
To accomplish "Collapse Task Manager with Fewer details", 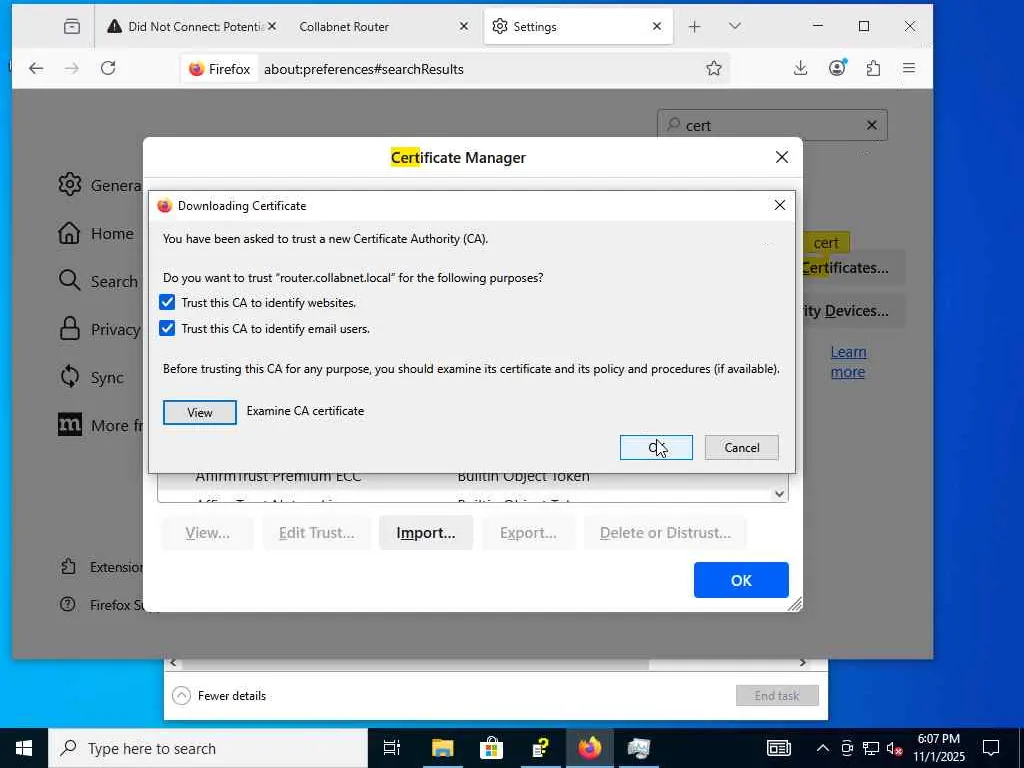I will [x=220, y=696].
